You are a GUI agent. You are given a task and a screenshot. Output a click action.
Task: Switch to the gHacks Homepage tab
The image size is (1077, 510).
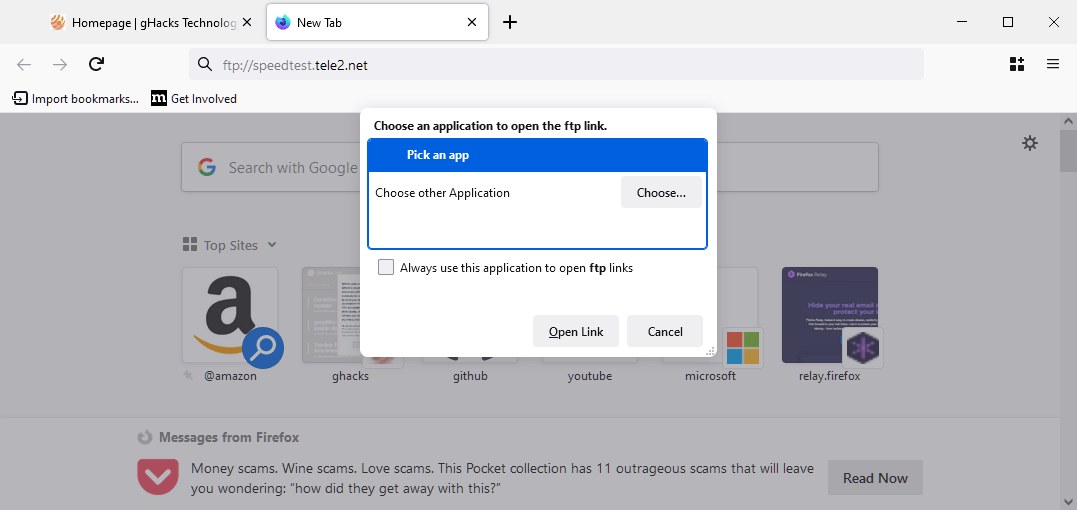point(145,22)
